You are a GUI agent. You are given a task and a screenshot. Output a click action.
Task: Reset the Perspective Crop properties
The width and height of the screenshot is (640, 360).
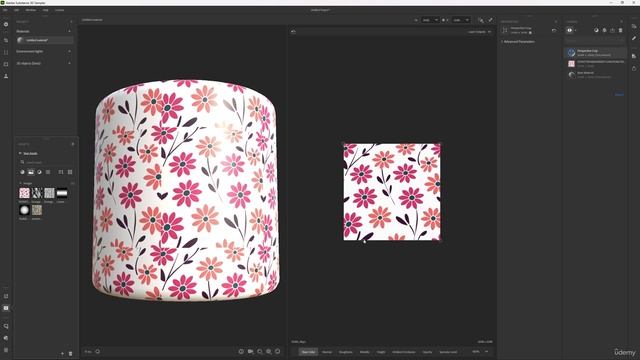554,30
